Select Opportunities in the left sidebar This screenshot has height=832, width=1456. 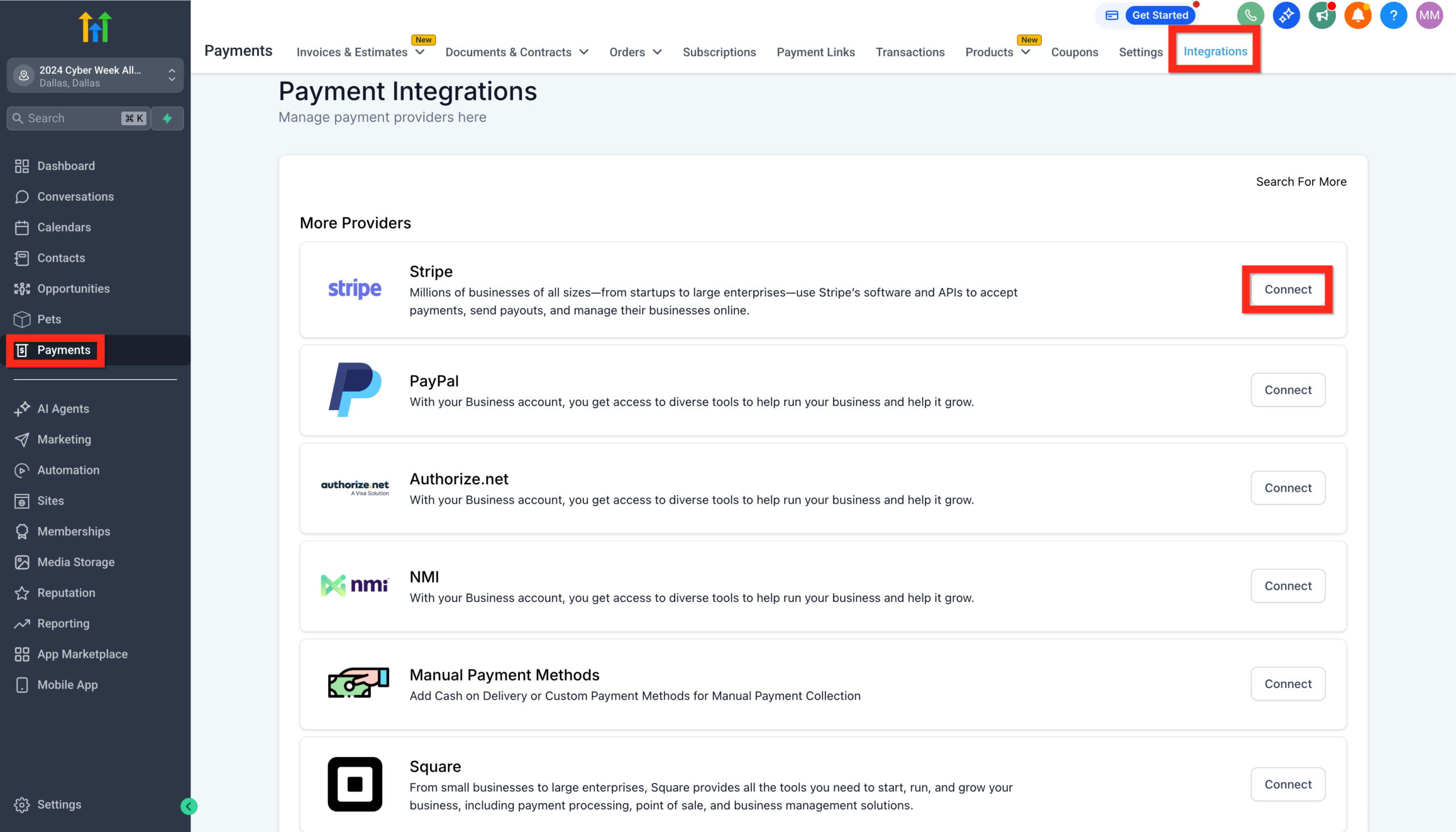tap(73, 289)
